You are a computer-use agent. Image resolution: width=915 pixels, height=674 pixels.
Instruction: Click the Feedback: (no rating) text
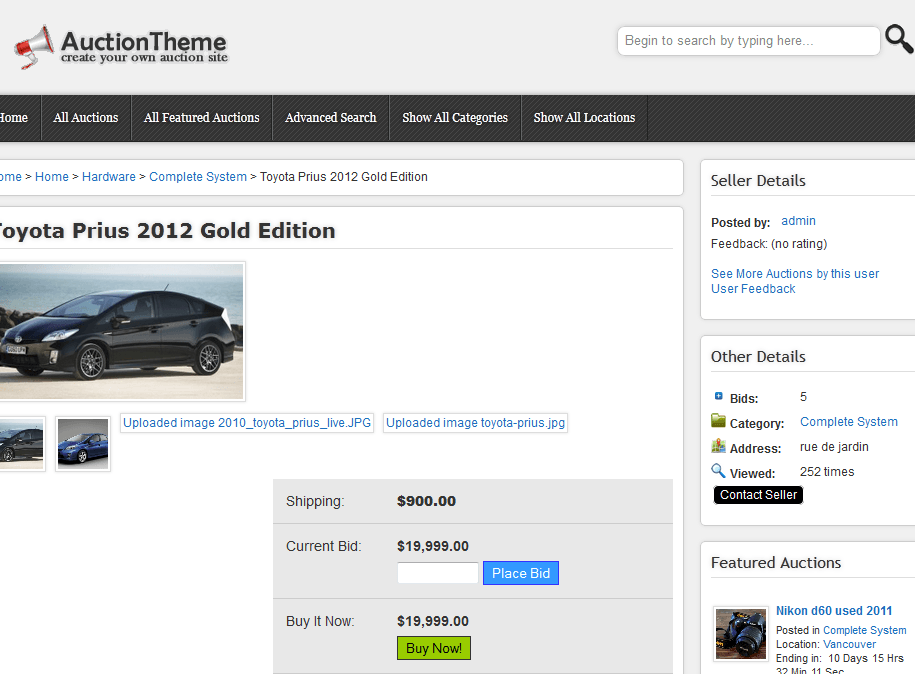(x=769, y=244)
